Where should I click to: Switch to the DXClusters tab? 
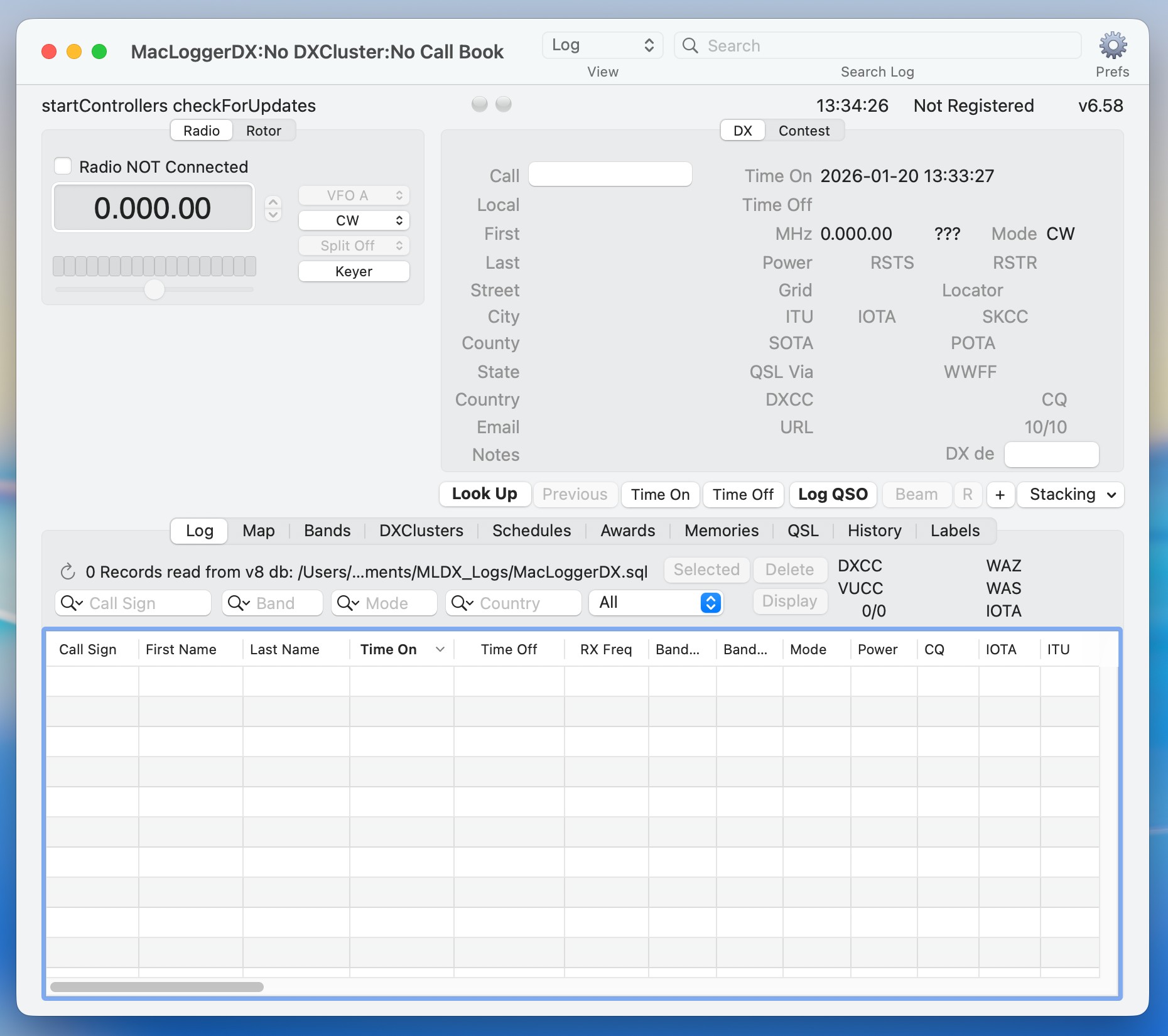coord(421,531)
